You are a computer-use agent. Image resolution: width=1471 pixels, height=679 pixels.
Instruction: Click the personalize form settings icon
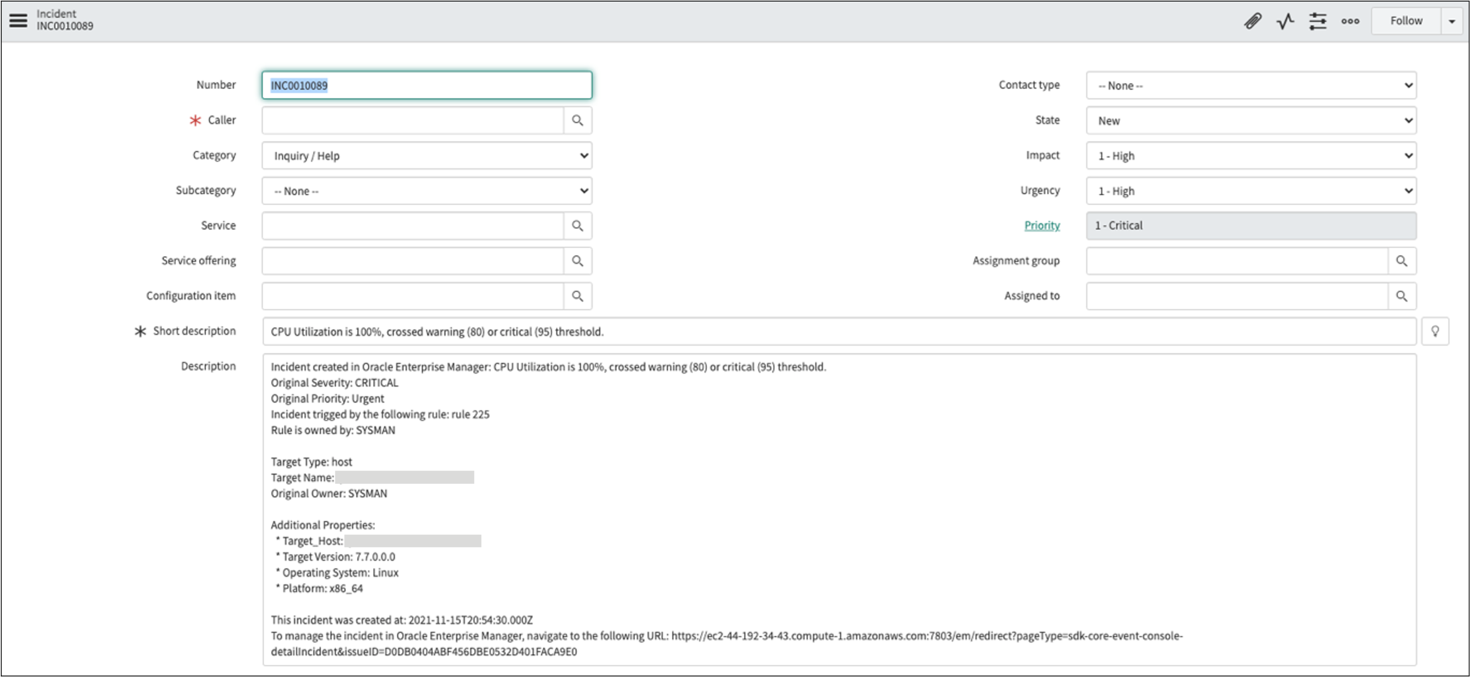click(x=1318, y=21)
